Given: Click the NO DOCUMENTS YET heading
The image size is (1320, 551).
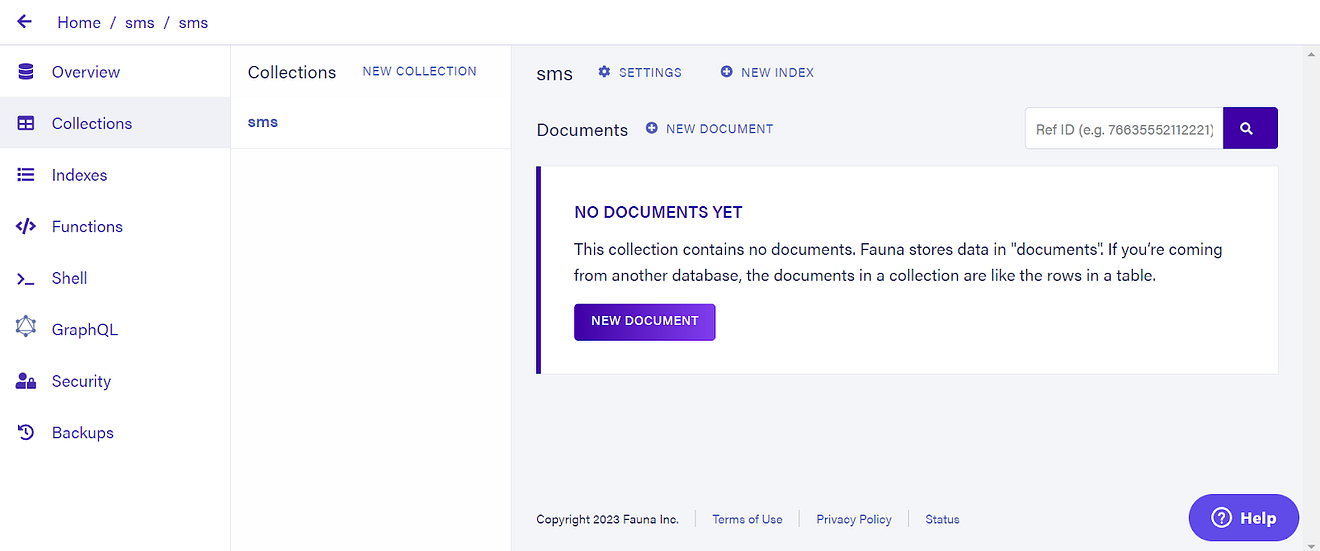Looking at the screenshot, I should [658, 212].
